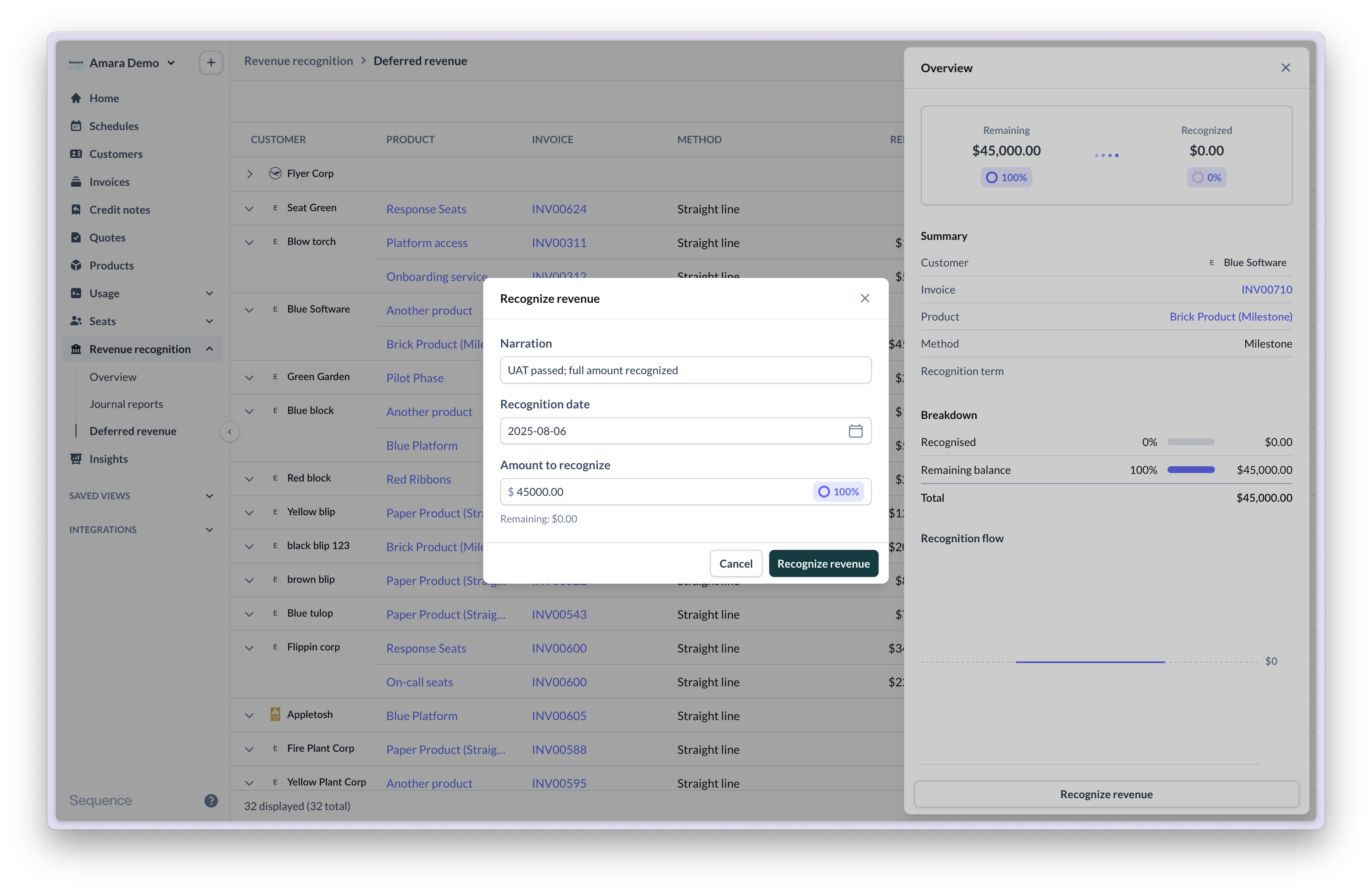Collapse the Flippin corp row
The image size is (1372, 892).
pos(249,648)
